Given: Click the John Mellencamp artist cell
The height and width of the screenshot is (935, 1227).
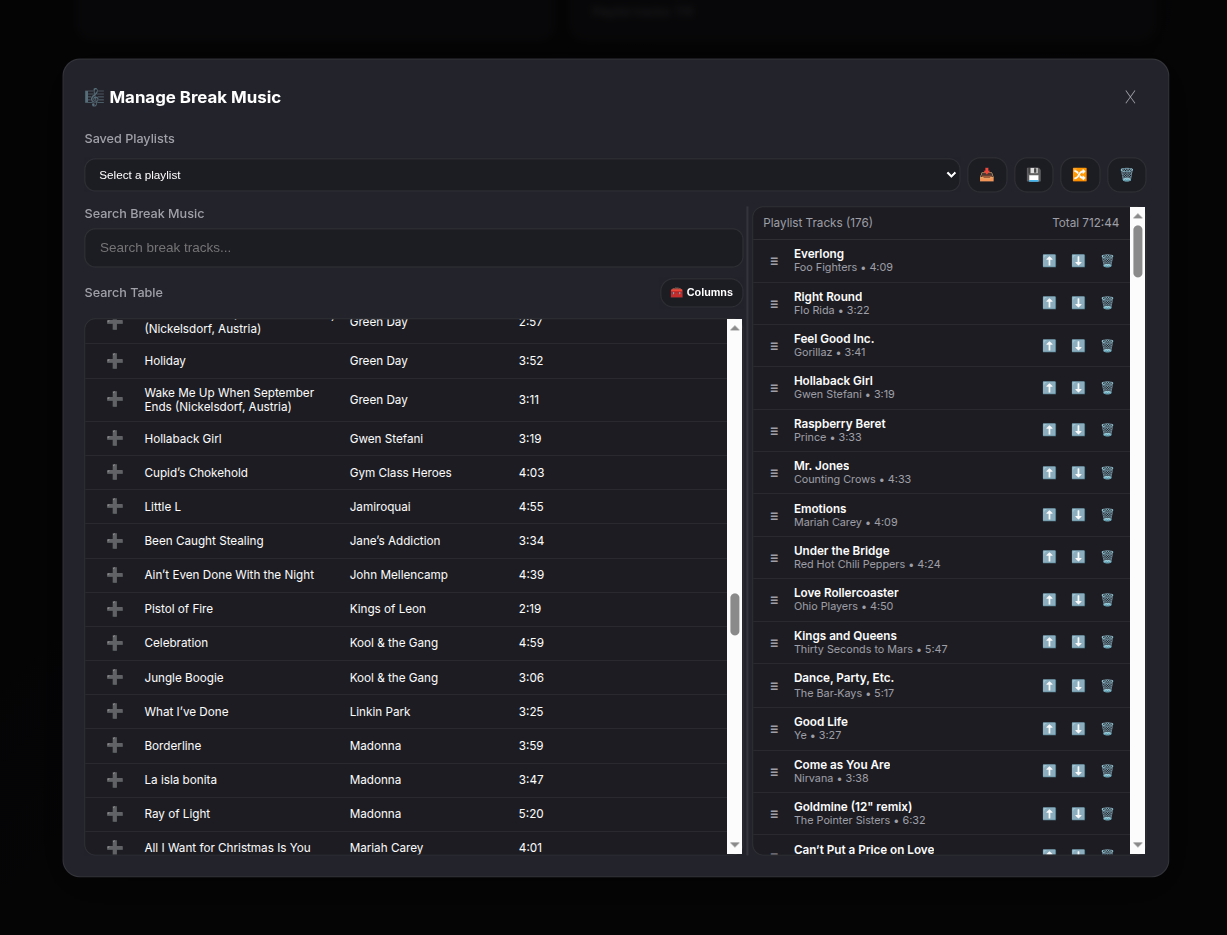Looking at the screenshot, I should click(x=398, y=575).
